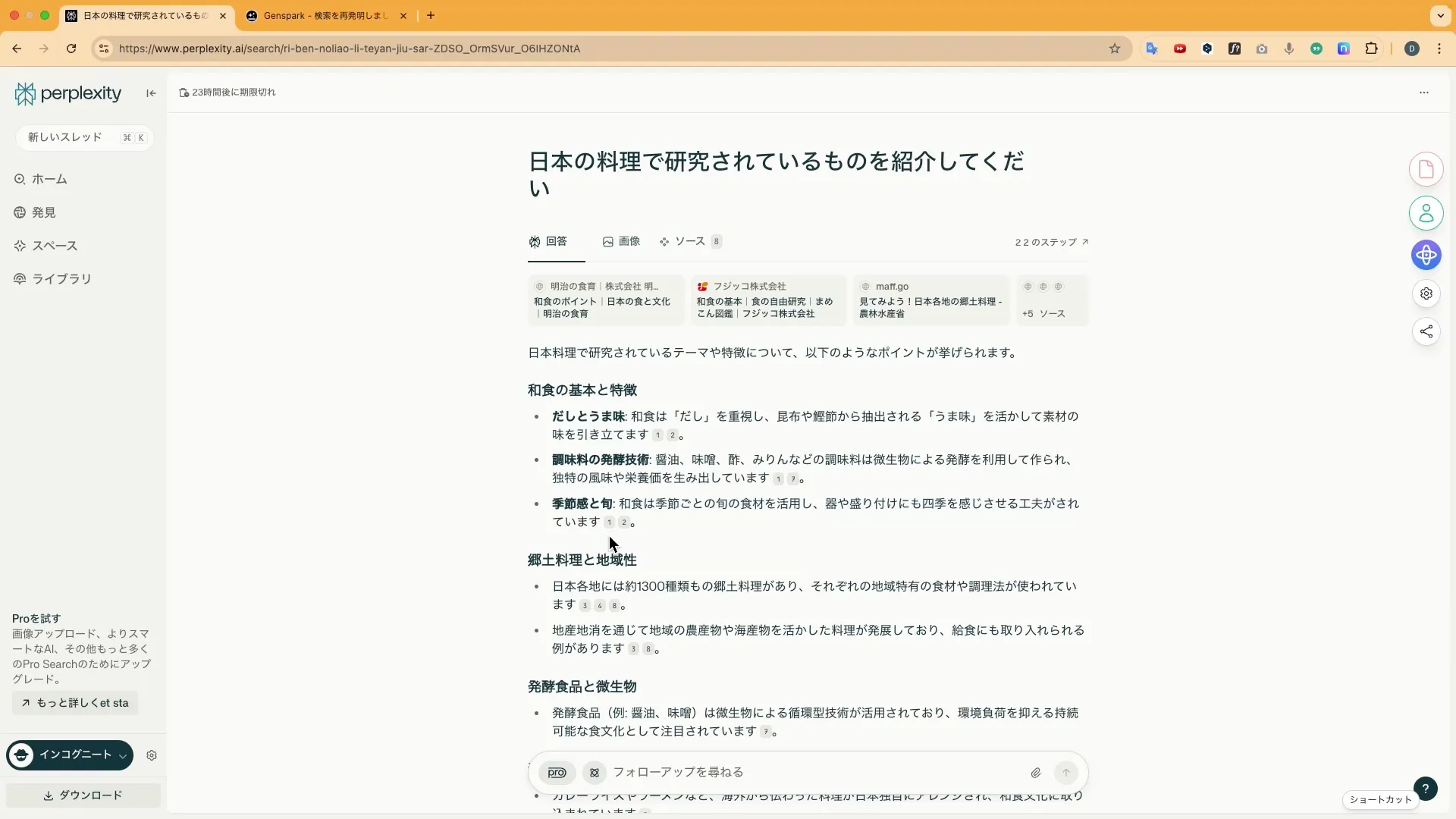Click the もっと詳しく Pro upgrade link

[74, 703]
